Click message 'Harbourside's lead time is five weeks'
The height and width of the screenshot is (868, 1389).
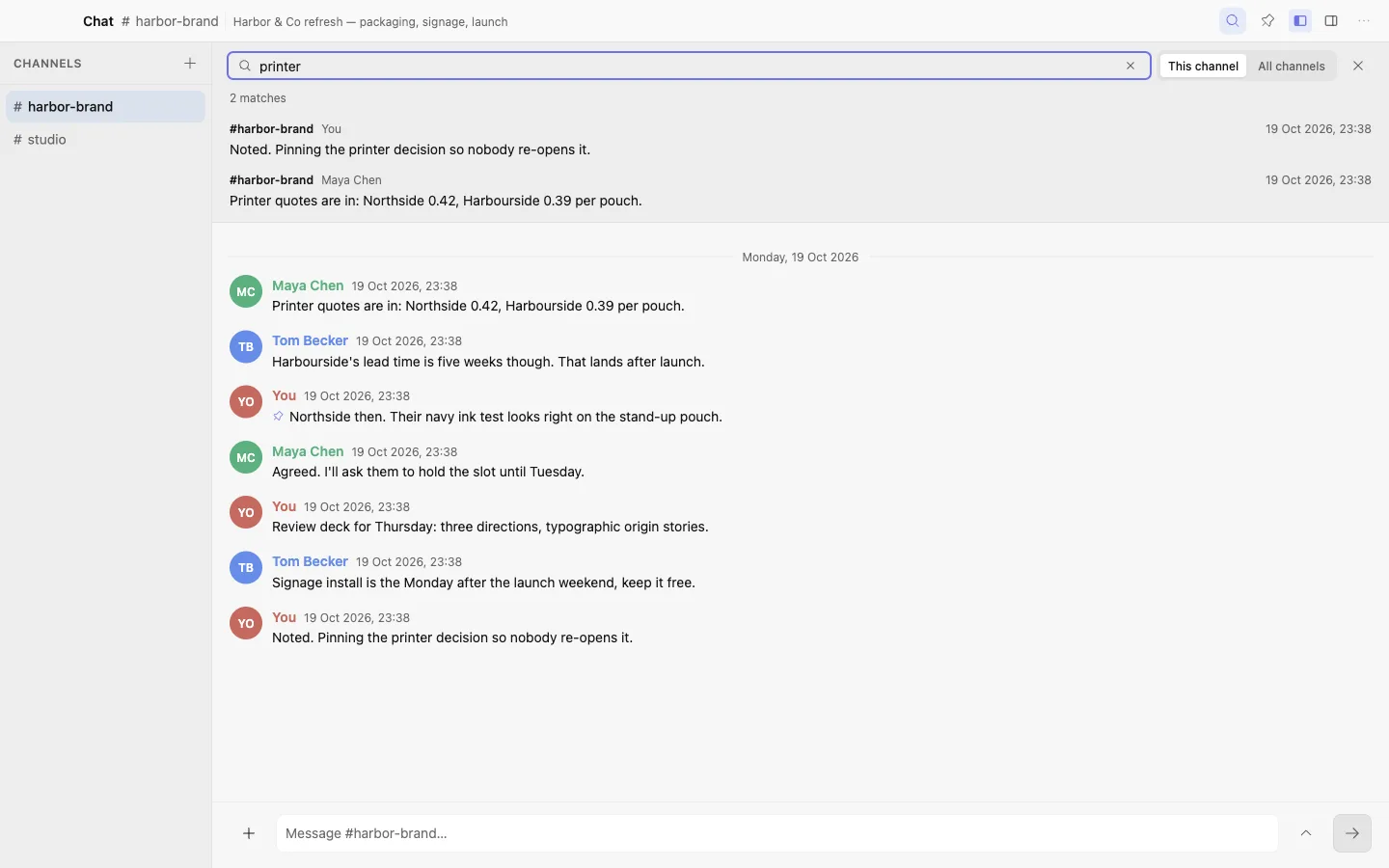click(x=488, y=362)
